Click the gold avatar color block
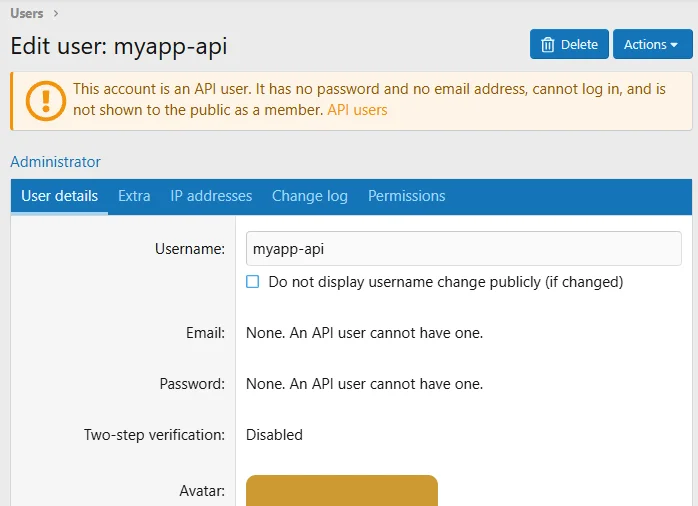The image size is (698, 506). tap(341, 490)
